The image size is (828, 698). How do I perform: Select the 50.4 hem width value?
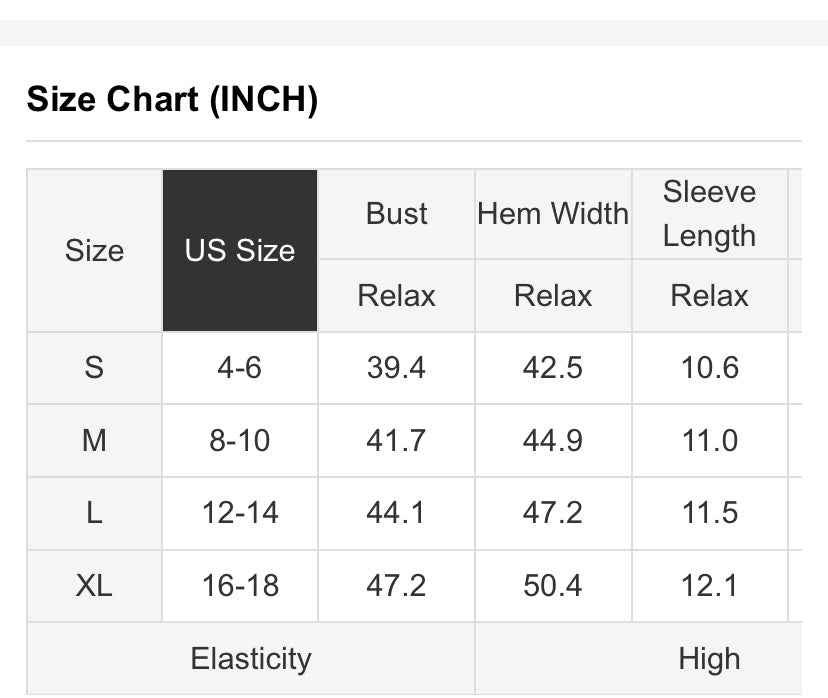(x=553, y=586)
